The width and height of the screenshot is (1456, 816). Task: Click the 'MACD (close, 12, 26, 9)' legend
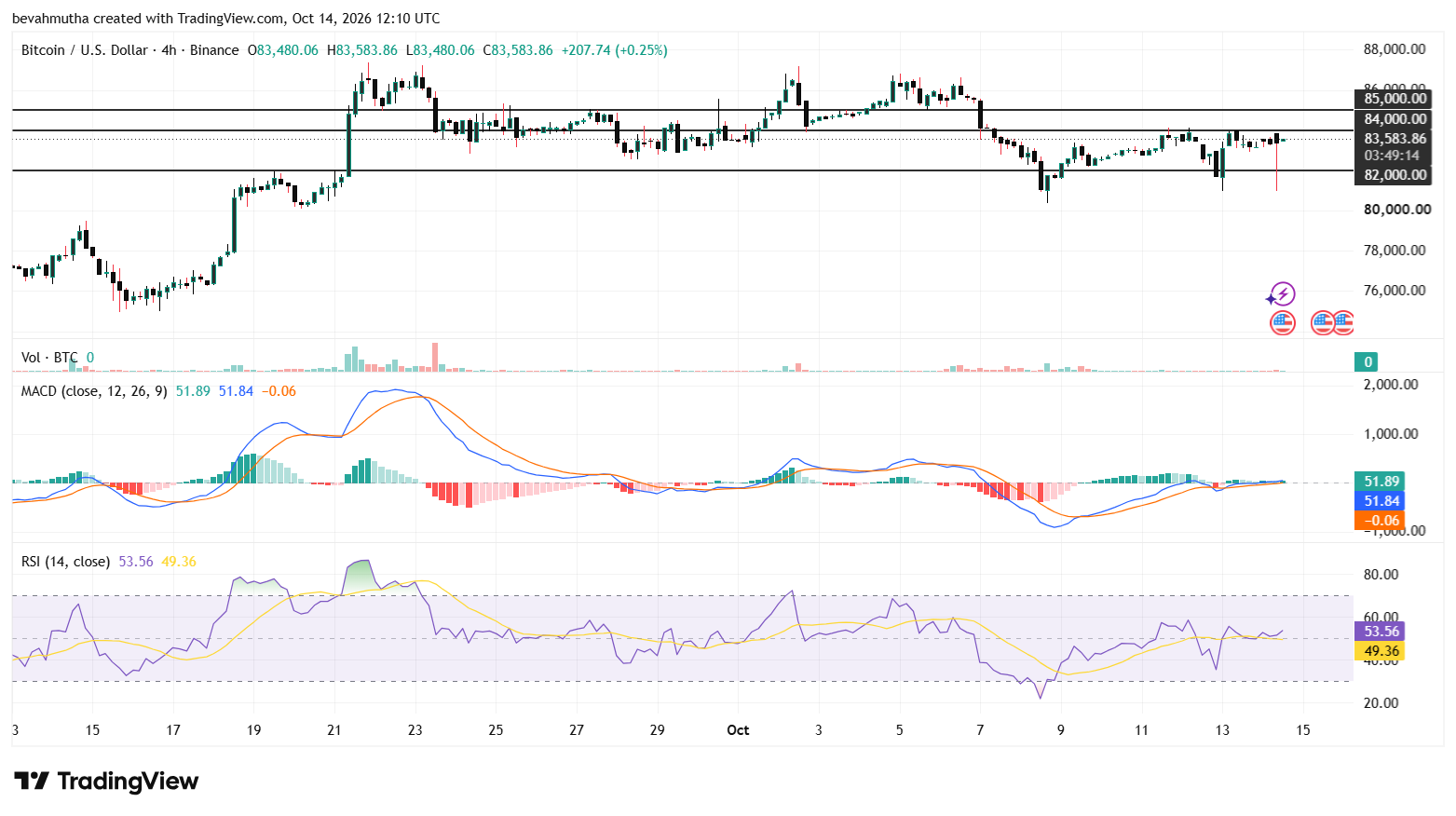coord(94,391)
